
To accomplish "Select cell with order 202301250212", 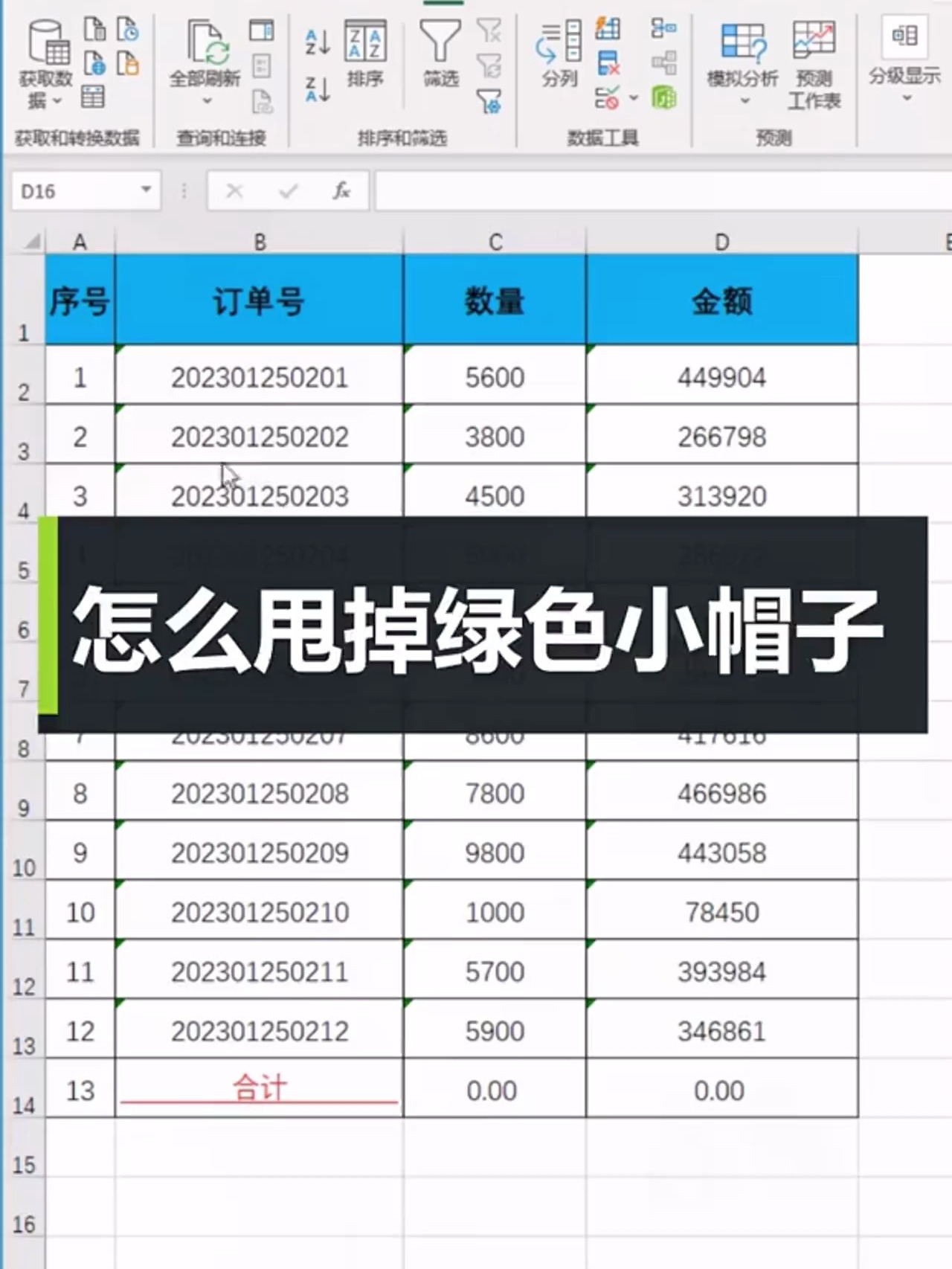I will tap(260, 1030).
